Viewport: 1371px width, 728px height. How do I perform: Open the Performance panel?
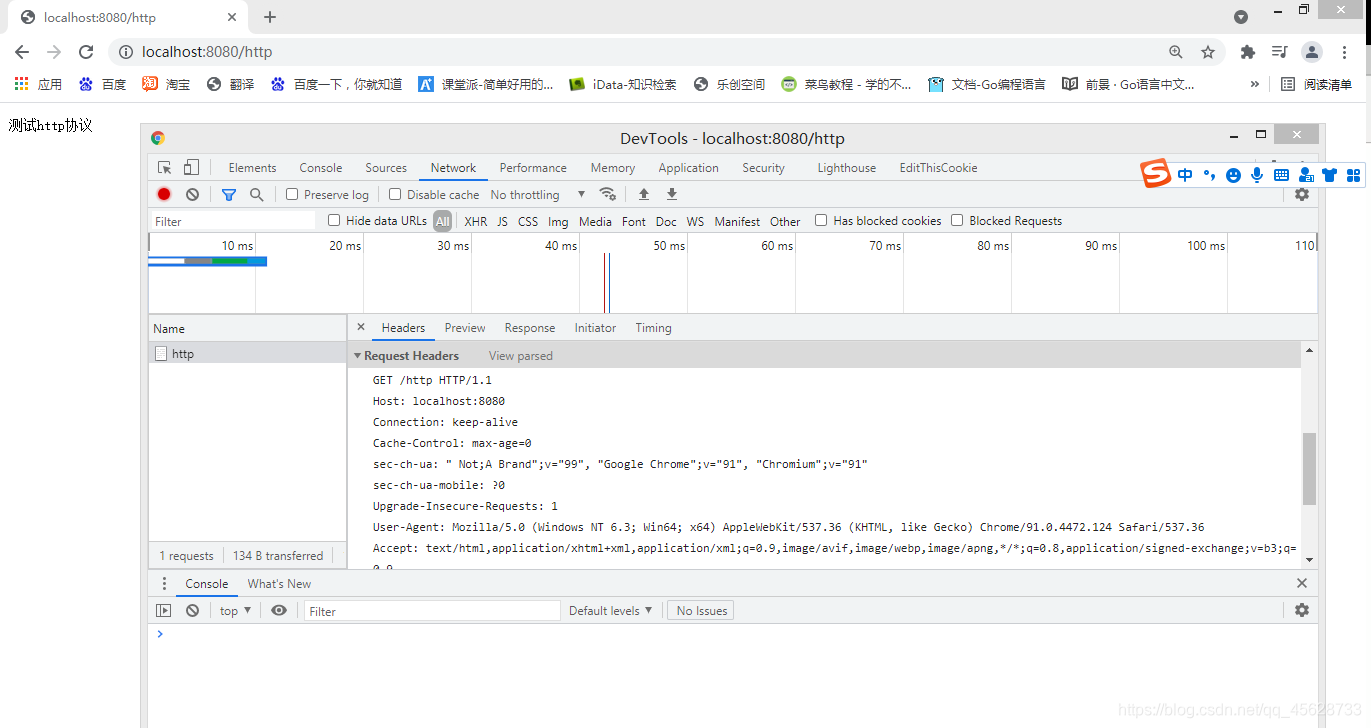pos(533,168)
